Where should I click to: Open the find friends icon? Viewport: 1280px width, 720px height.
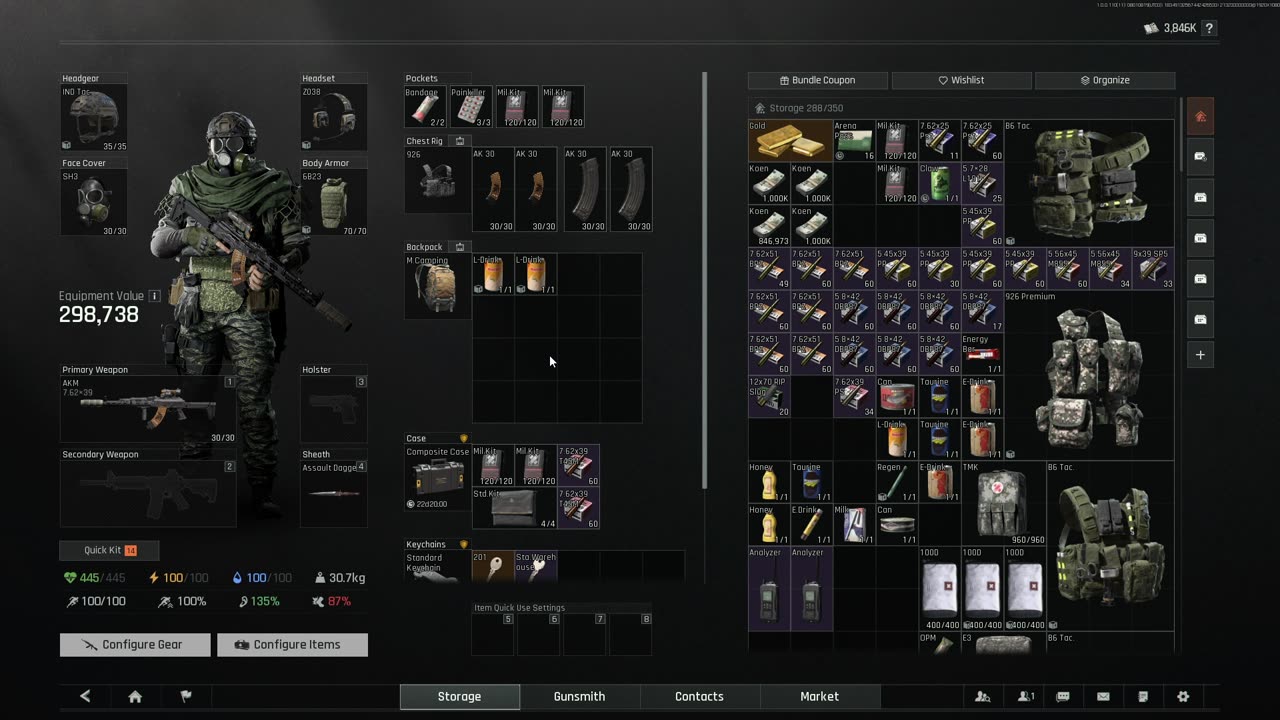click(x=983, y=697)
